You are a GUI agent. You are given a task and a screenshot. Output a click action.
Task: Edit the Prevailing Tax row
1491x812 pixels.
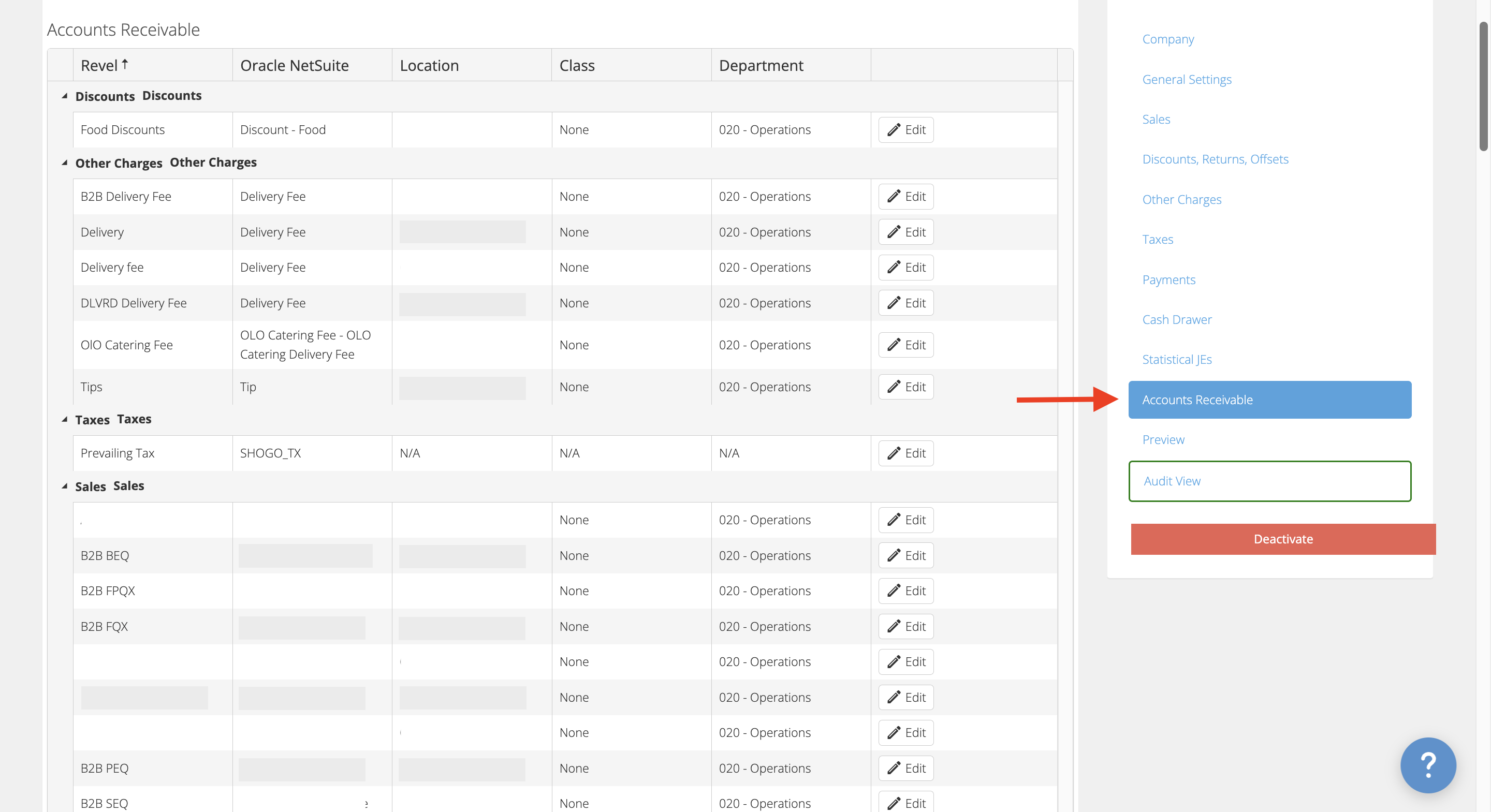[906, 453]
